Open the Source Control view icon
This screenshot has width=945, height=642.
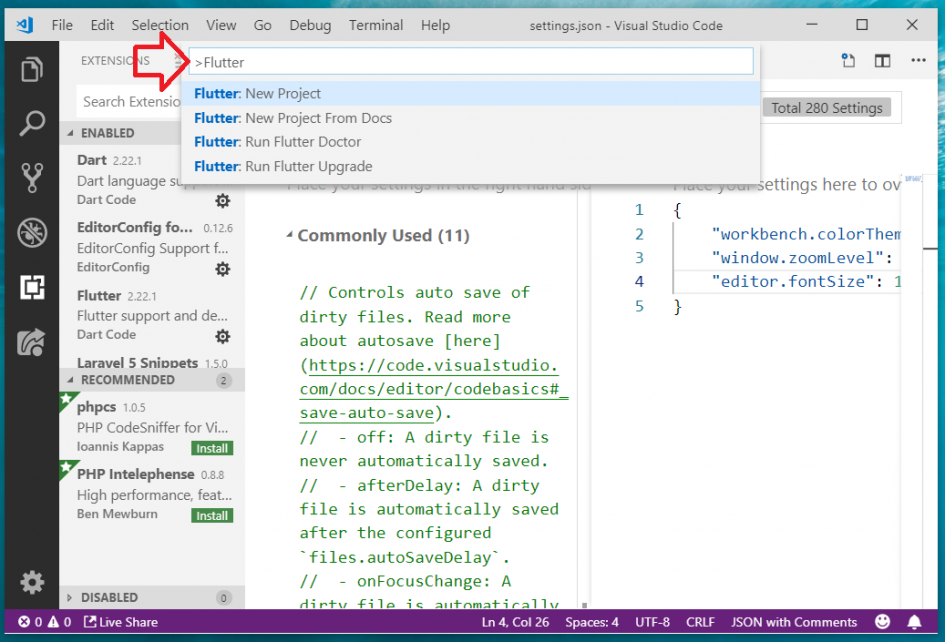click(32, 178)
